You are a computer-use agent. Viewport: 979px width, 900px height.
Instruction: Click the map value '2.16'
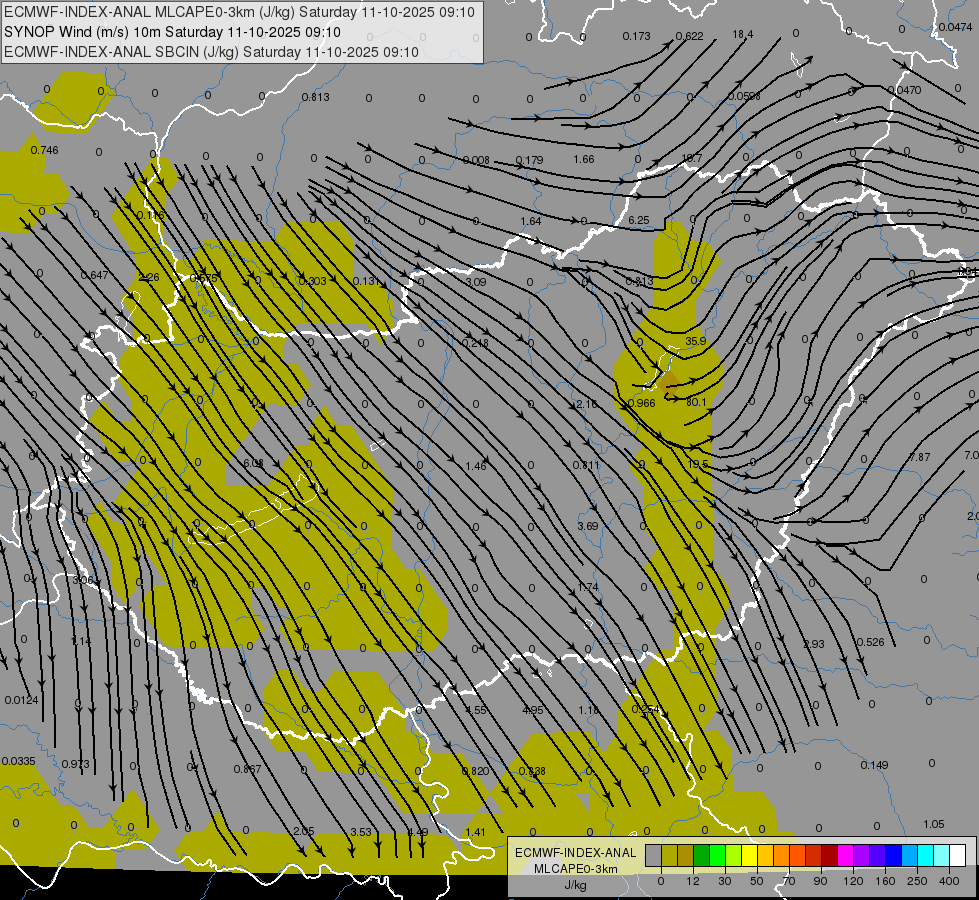pos(586,404)
